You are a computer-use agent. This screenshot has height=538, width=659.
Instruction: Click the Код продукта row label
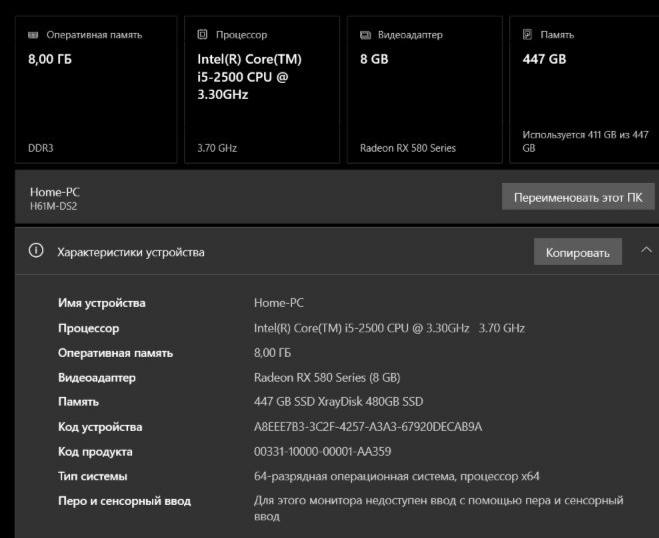(x=95, y=452)
